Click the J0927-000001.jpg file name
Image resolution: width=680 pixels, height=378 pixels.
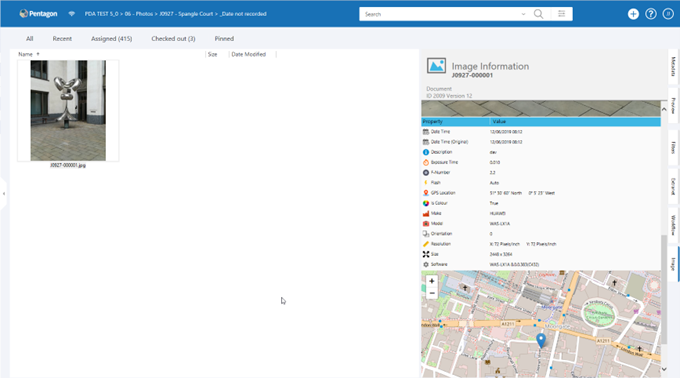click(x=68, y=165)
